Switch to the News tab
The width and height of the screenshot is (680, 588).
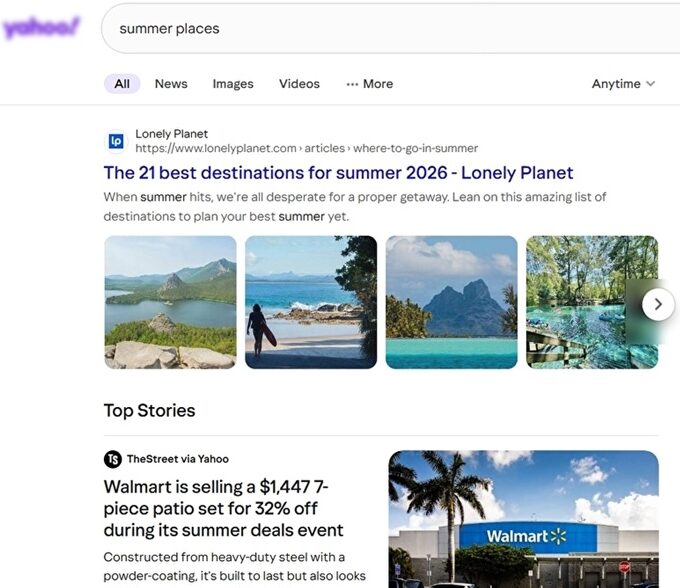tap(171, 84)
